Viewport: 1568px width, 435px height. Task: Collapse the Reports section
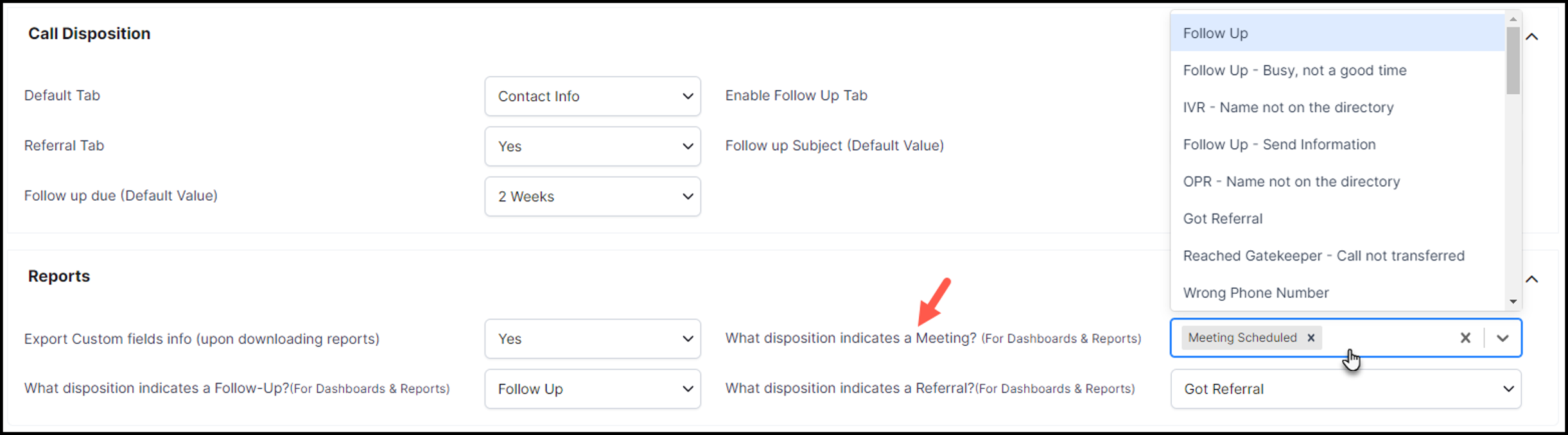1532,279
